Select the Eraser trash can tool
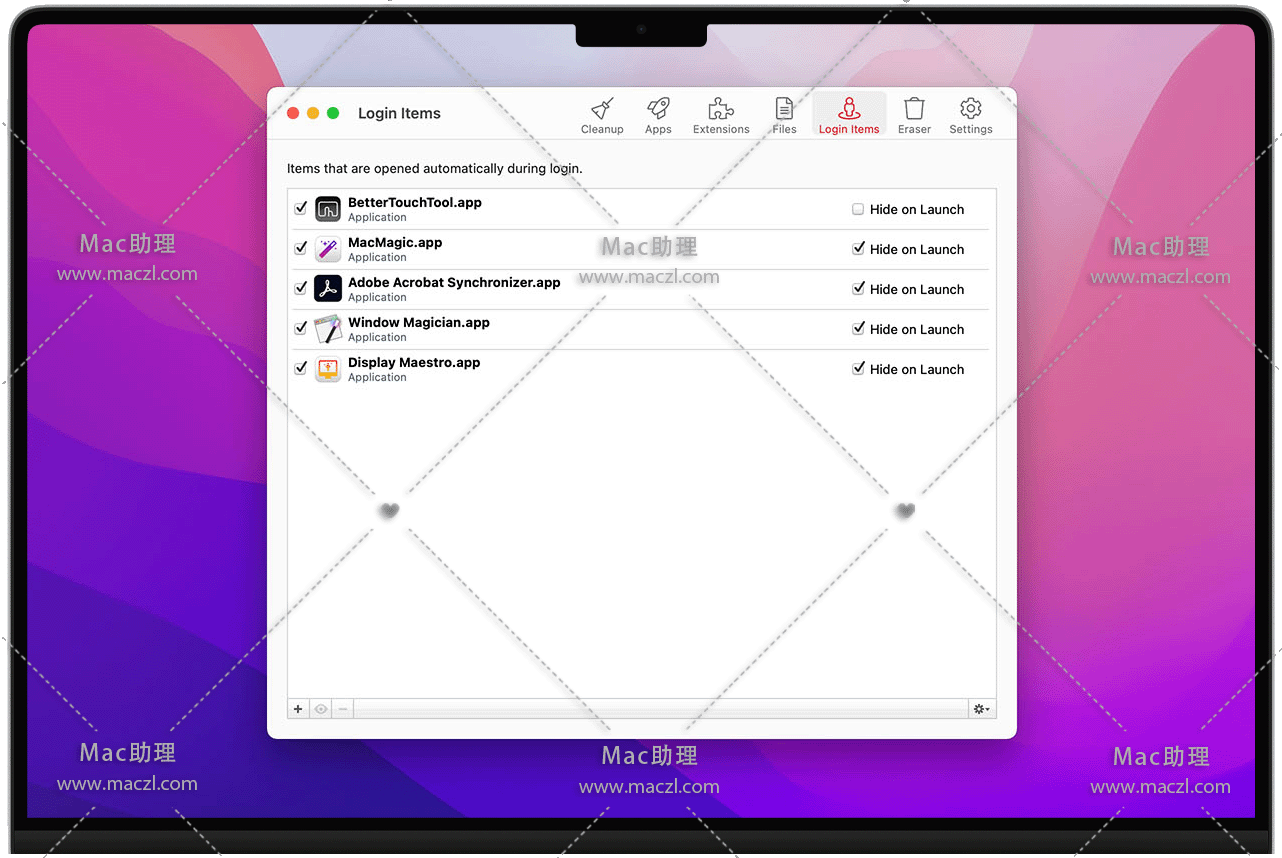The height and width of the screenshot is (858, 1282). [914, 115]
